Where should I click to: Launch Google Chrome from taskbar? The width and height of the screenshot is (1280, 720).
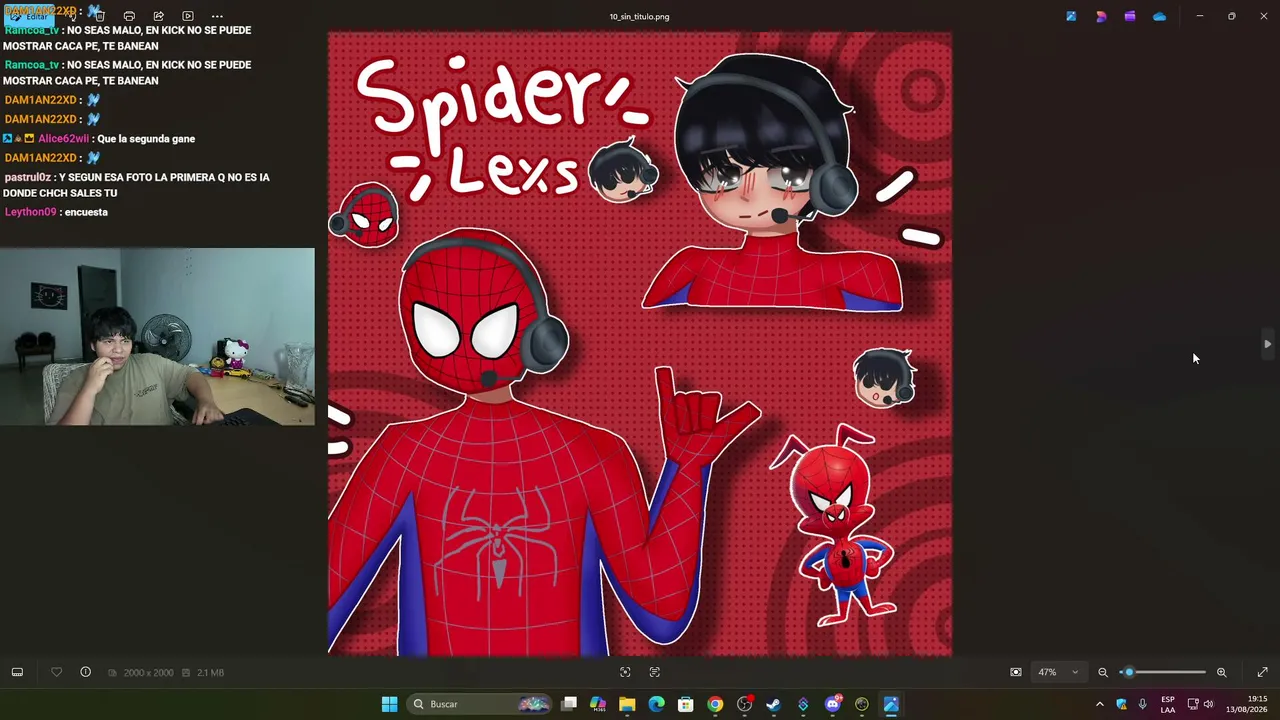point(715,704)
